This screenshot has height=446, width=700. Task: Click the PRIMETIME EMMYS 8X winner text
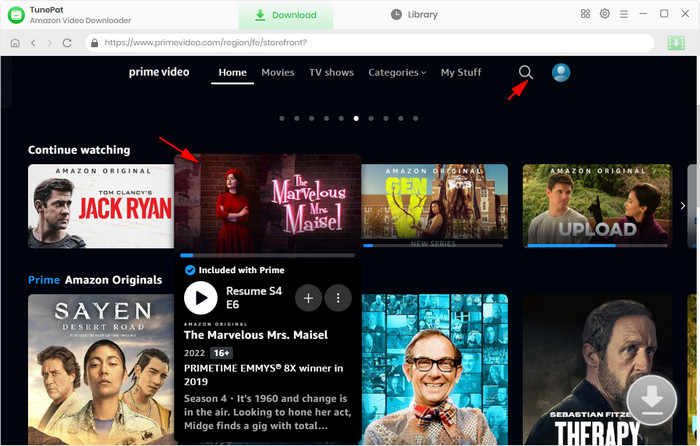point(263,375)
